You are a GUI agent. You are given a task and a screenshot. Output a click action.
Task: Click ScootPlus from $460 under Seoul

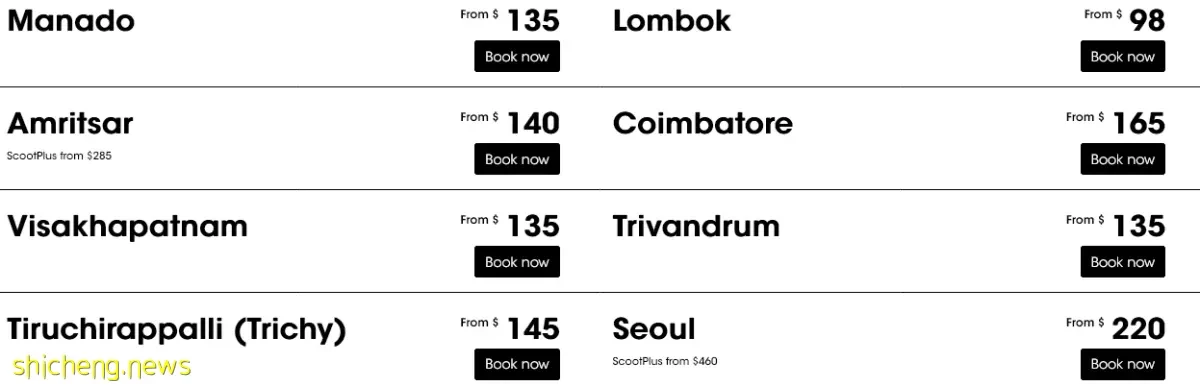click(665, 361)
